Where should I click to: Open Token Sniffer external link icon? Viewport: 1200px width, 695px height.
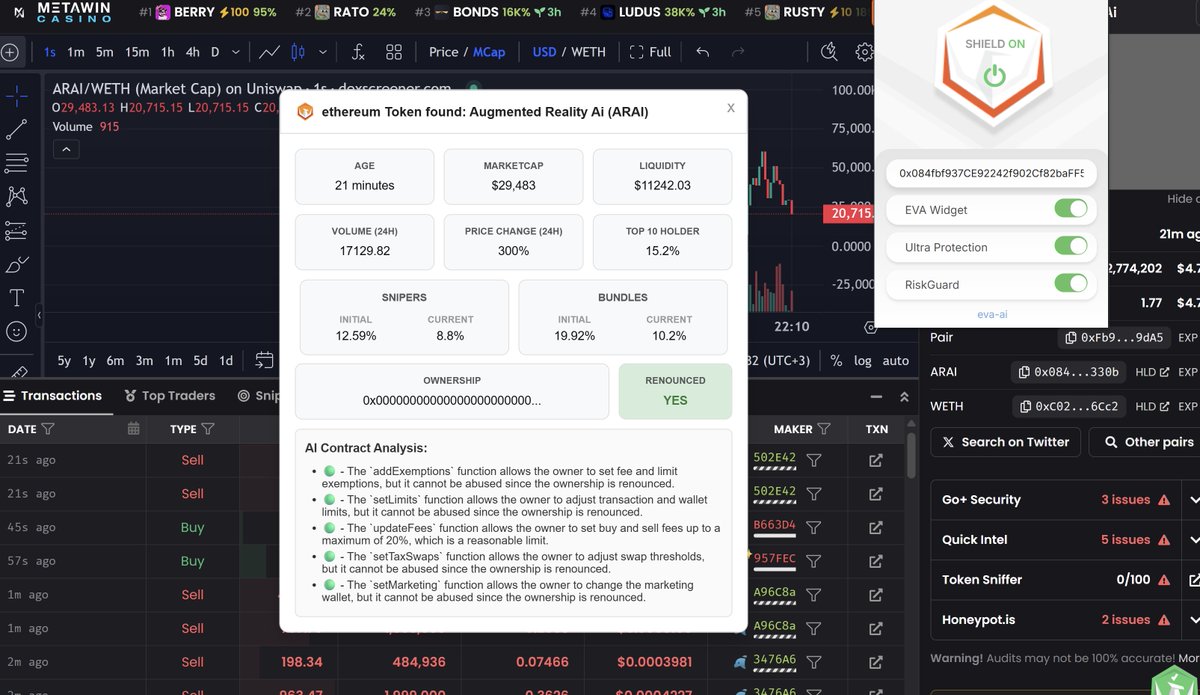1194,580
